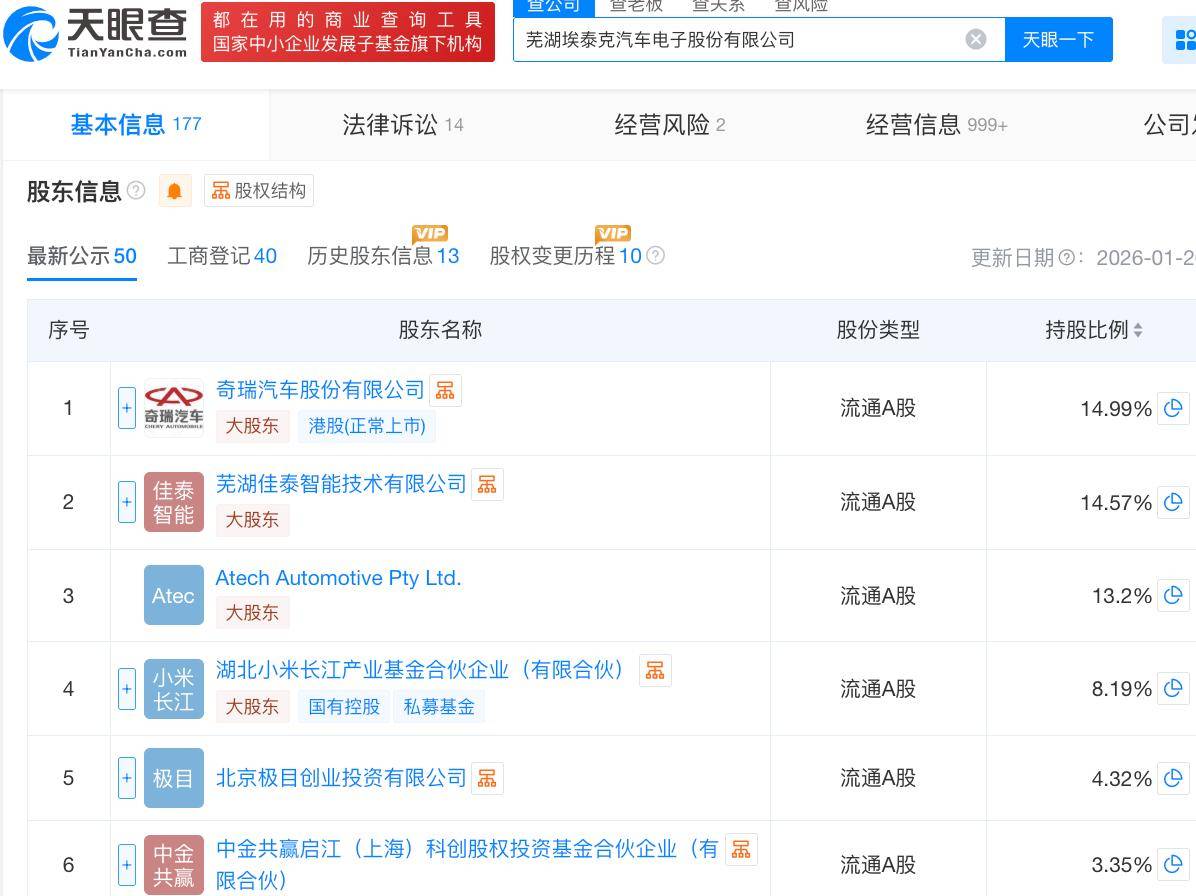Expand row for 奇瑞汽车股份有限公司
Image resolution: width=1196 pixels, height=896 pixels.
[x=127, y=408]
